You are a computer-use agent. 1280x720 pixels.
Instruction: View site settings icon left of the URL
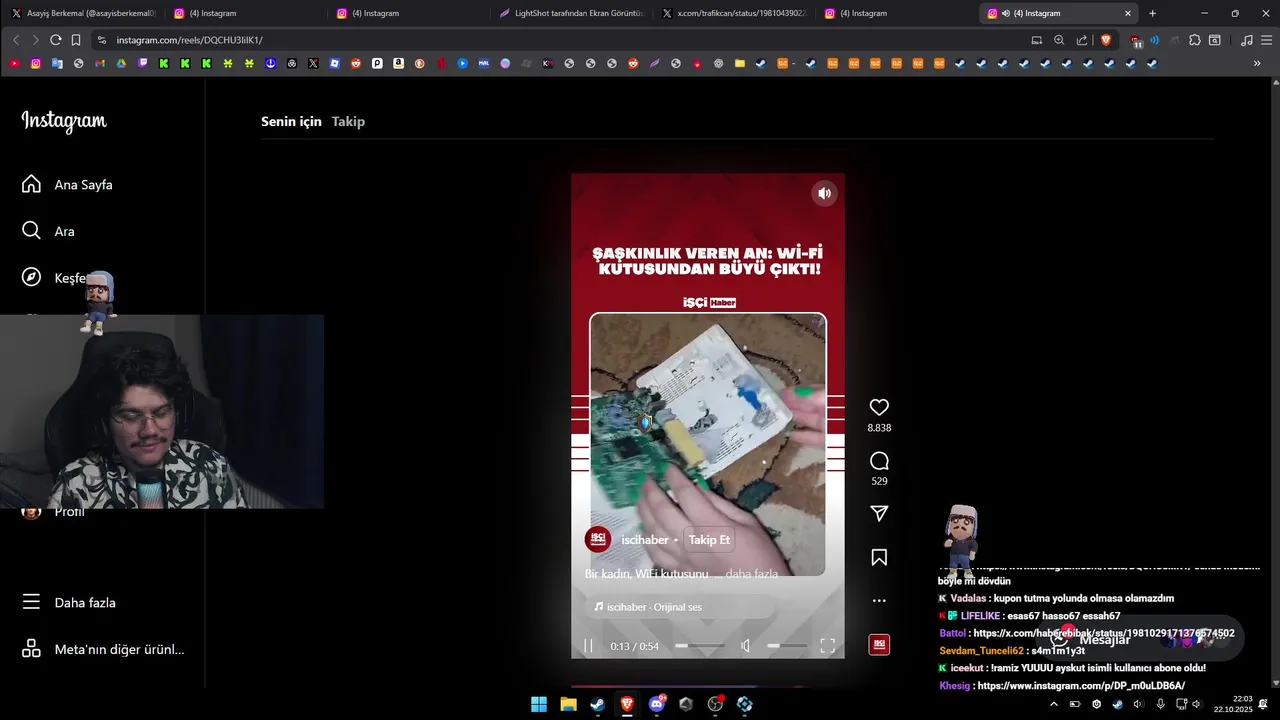tap(101, 40)
